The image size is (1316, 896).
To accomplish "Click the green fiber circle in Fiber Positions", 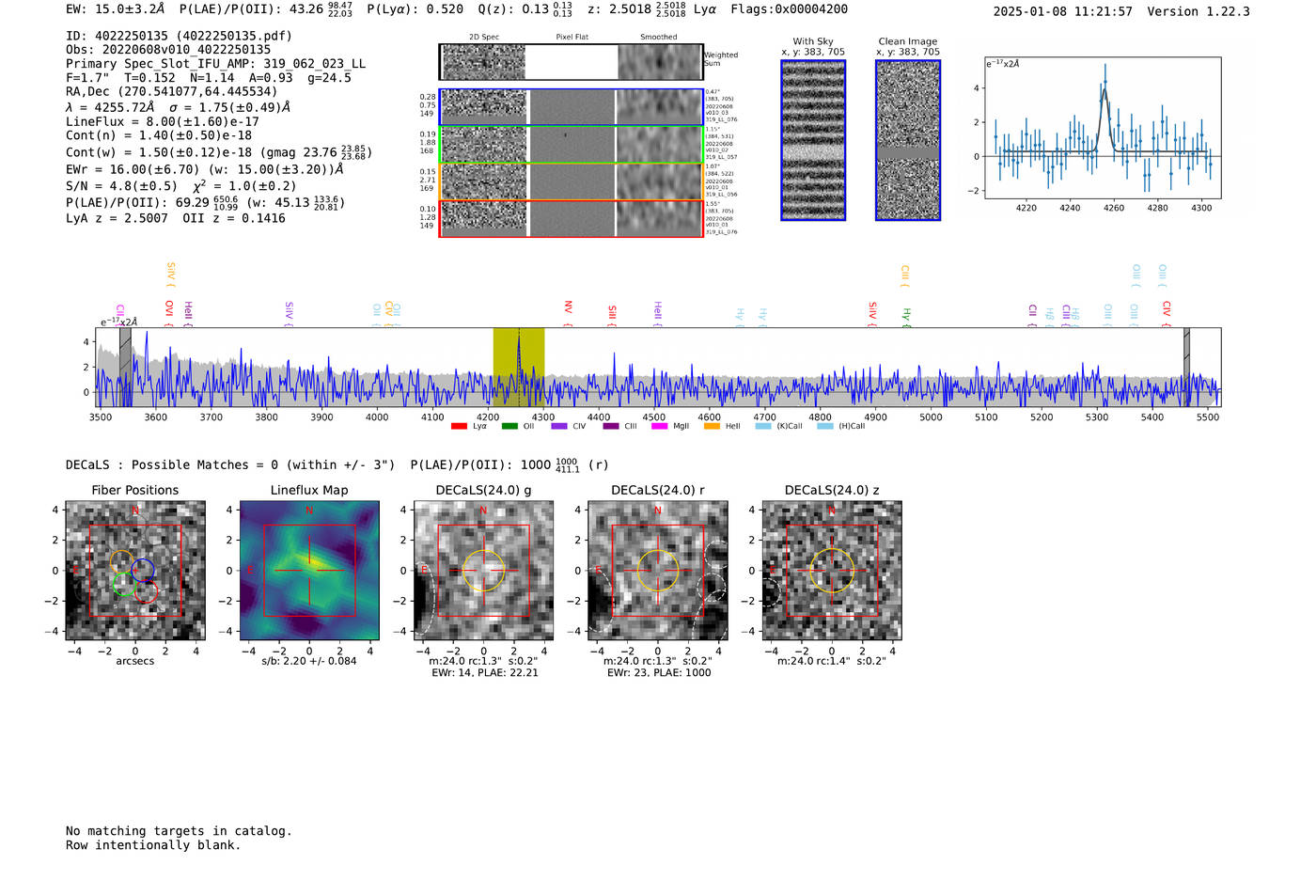I will (124, 584).
